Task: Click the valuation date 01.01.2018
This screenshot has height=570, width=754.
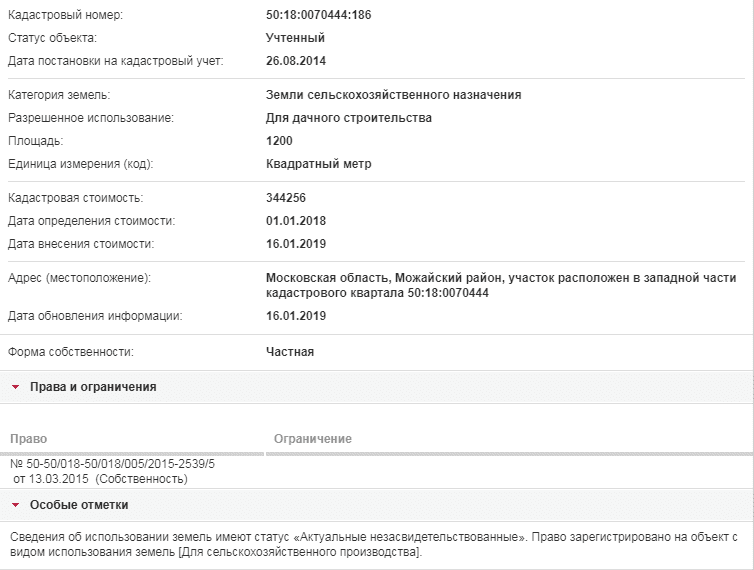Action: 296,221
